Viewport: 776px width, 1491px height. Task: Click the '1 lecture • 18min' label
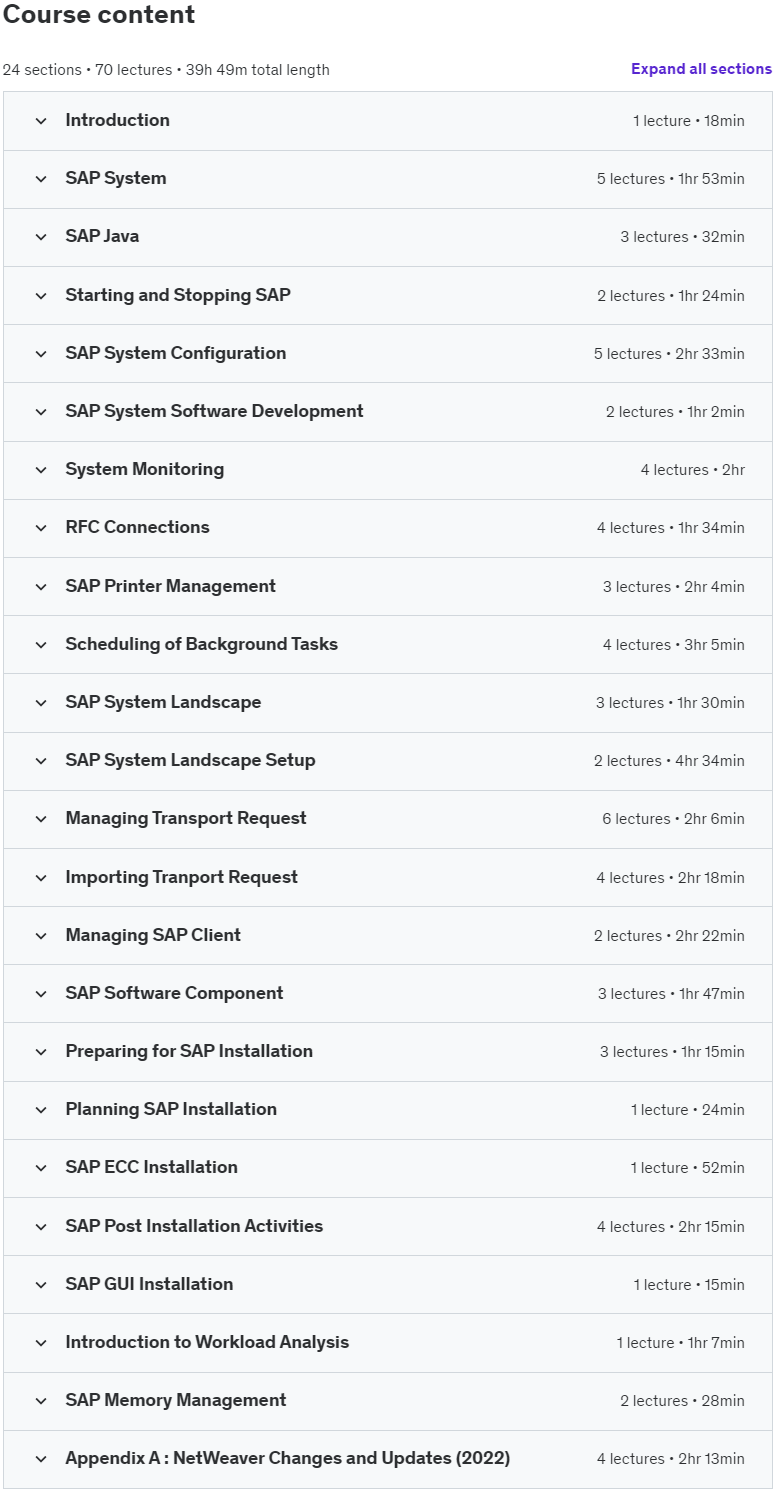[x=689, y=121]
